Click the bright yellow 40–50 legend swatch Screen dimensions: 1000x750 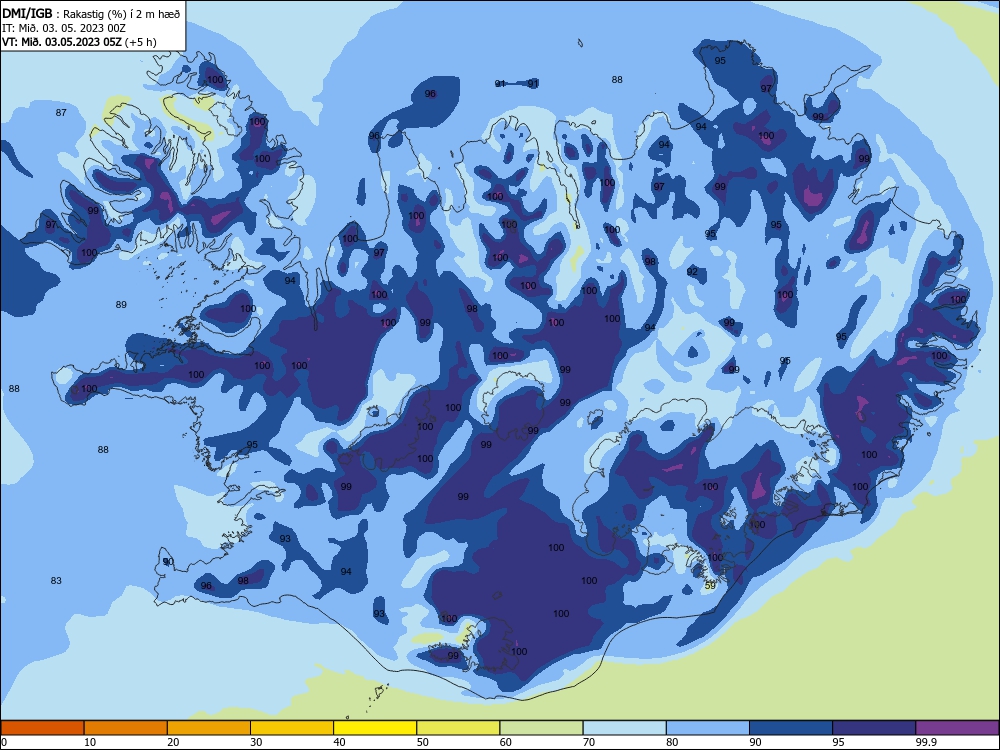(x=375, y=728)
